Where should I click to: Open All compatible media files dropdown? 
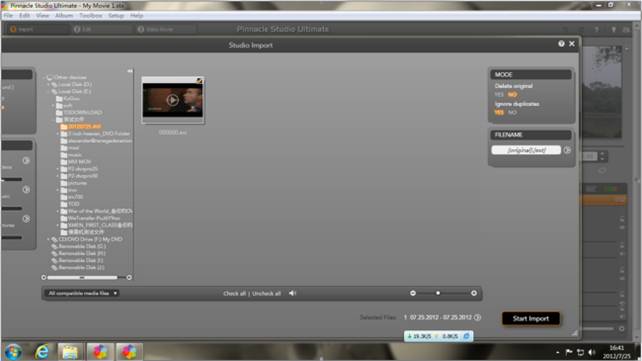[x=82, y=293]
